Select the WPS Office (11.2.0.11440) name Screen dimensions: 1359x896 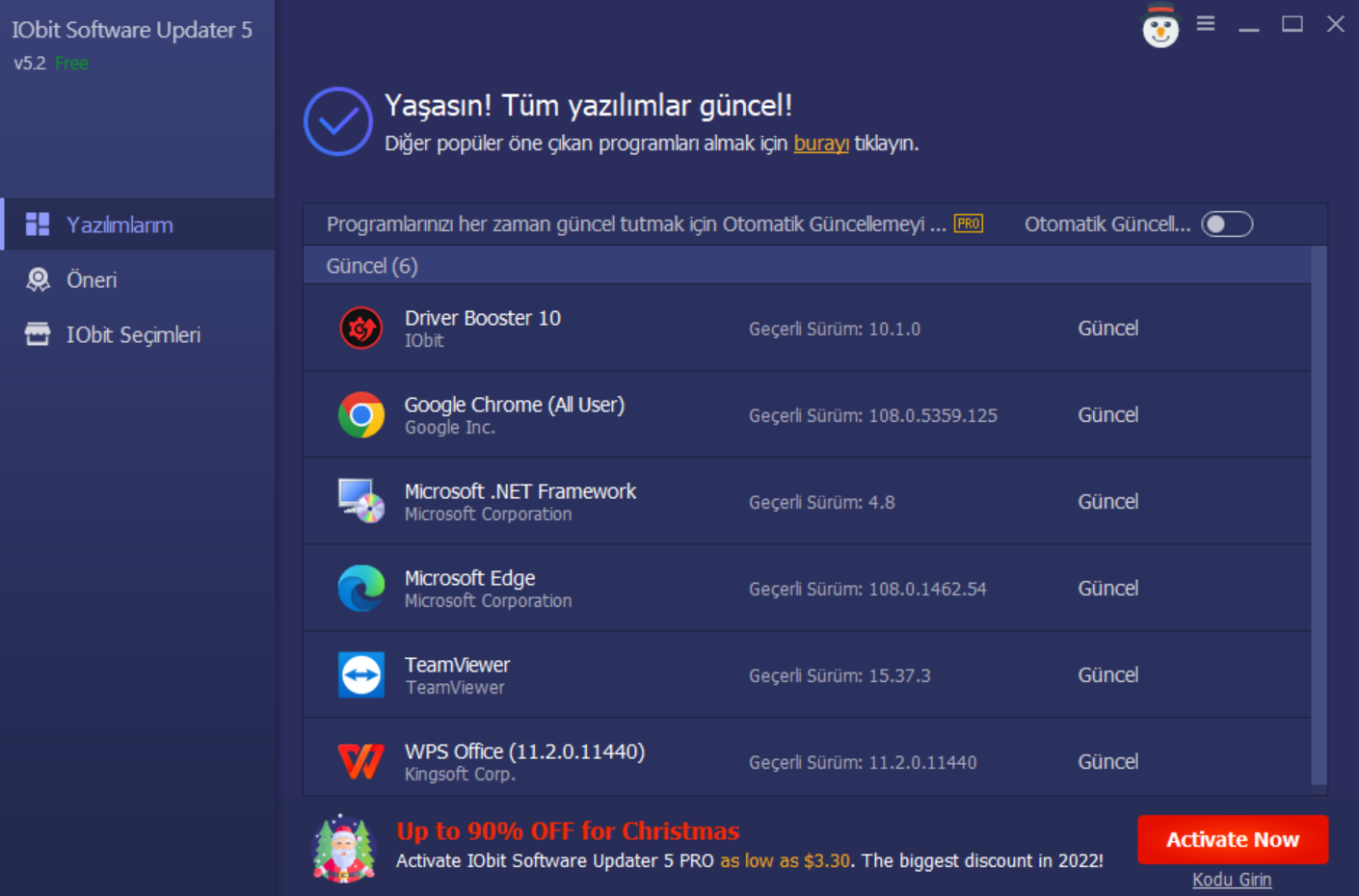coord(525,751)
